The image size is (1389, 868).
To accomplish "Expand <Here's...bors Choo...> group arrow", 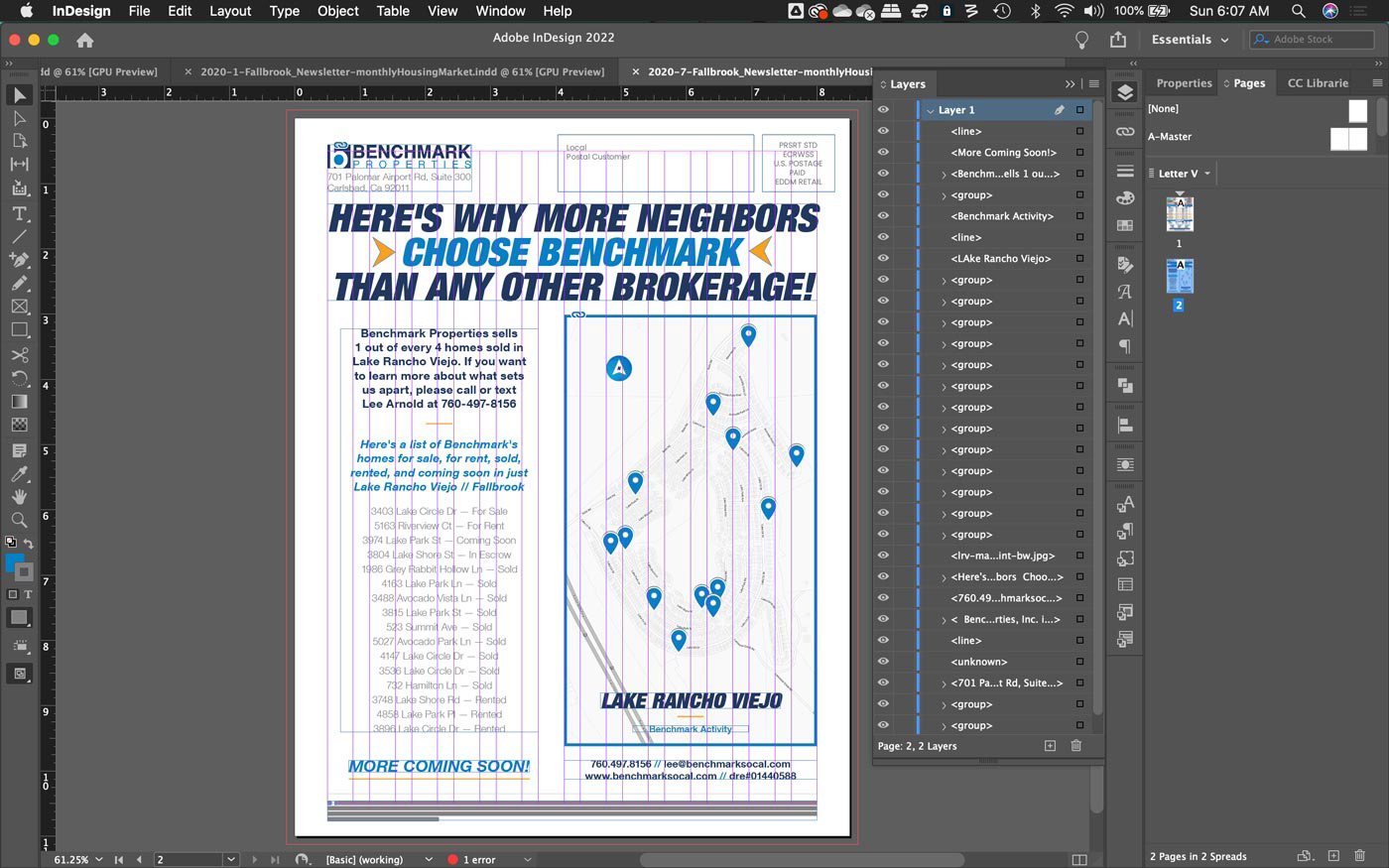I will point(944,577).
